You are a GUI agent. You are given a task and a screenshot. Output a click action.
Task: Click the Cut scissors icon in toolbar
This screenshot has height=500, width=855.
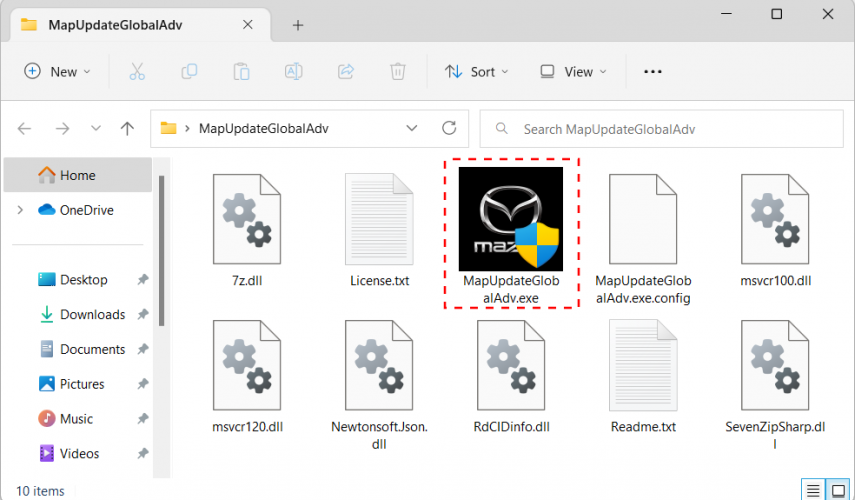coord(137,72)
